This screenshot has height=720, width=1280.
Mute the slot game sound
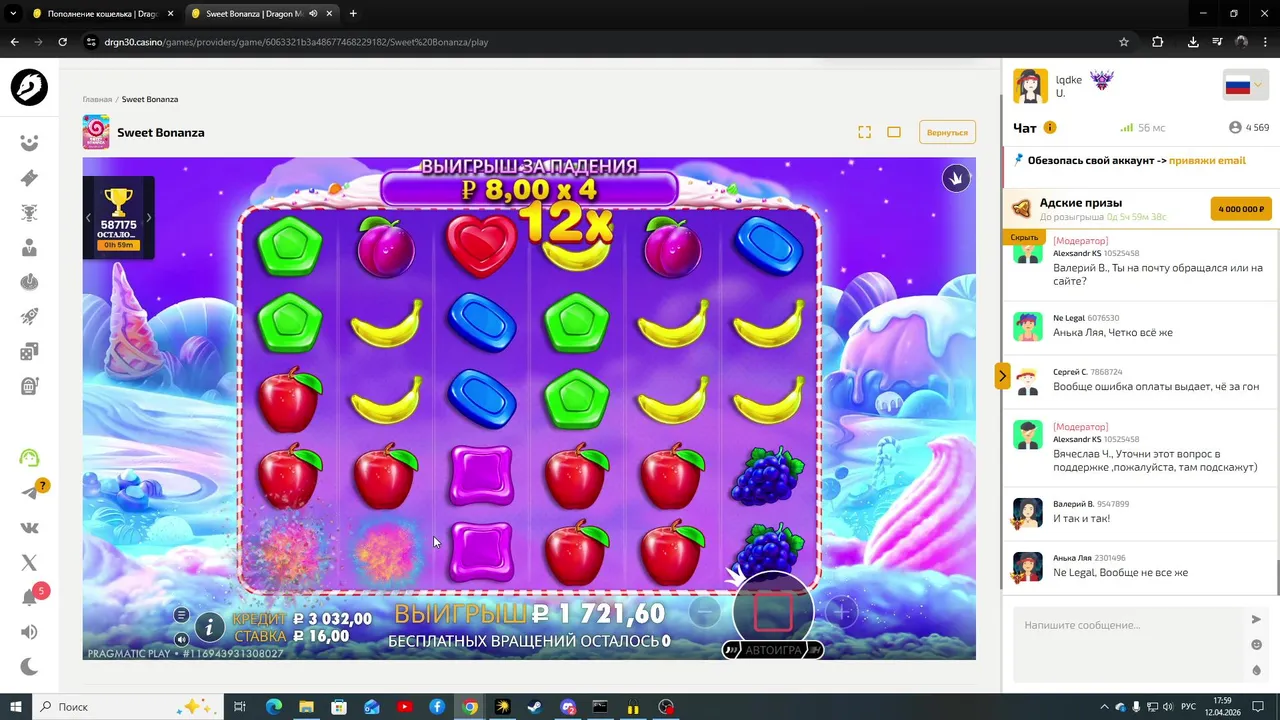181,639
